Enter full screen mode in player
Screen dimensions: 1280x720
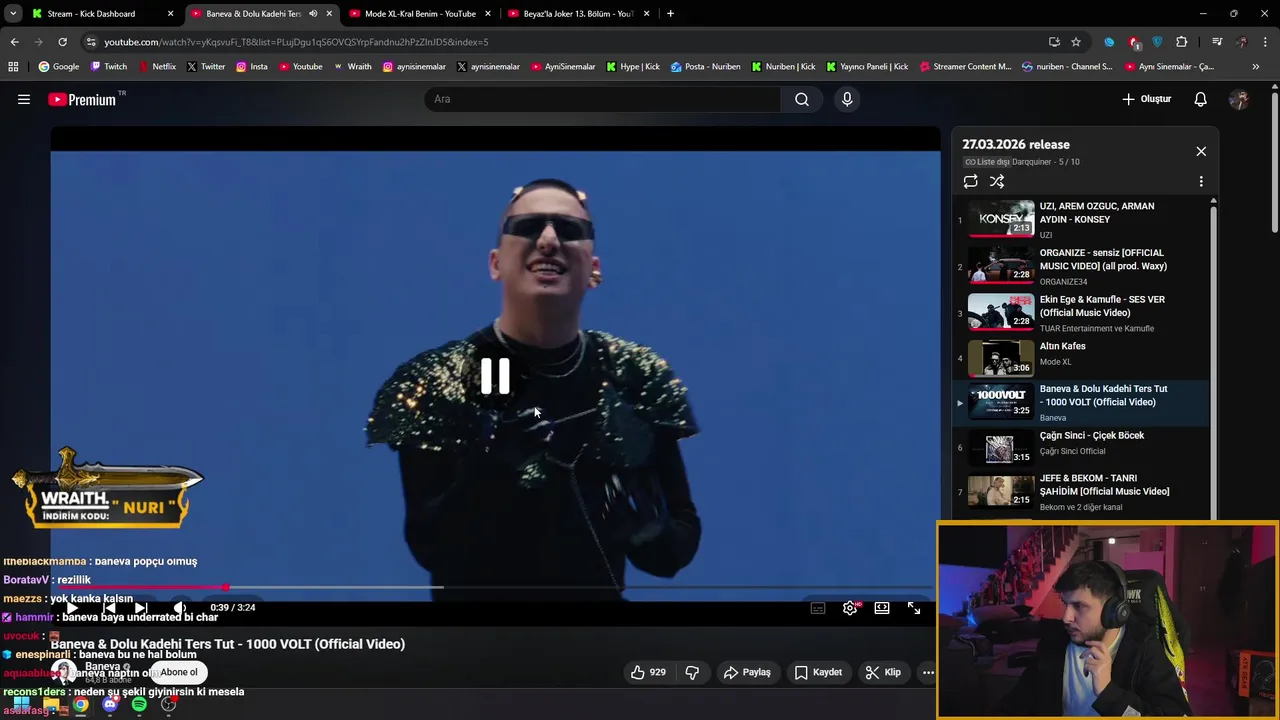pos(914,608)
